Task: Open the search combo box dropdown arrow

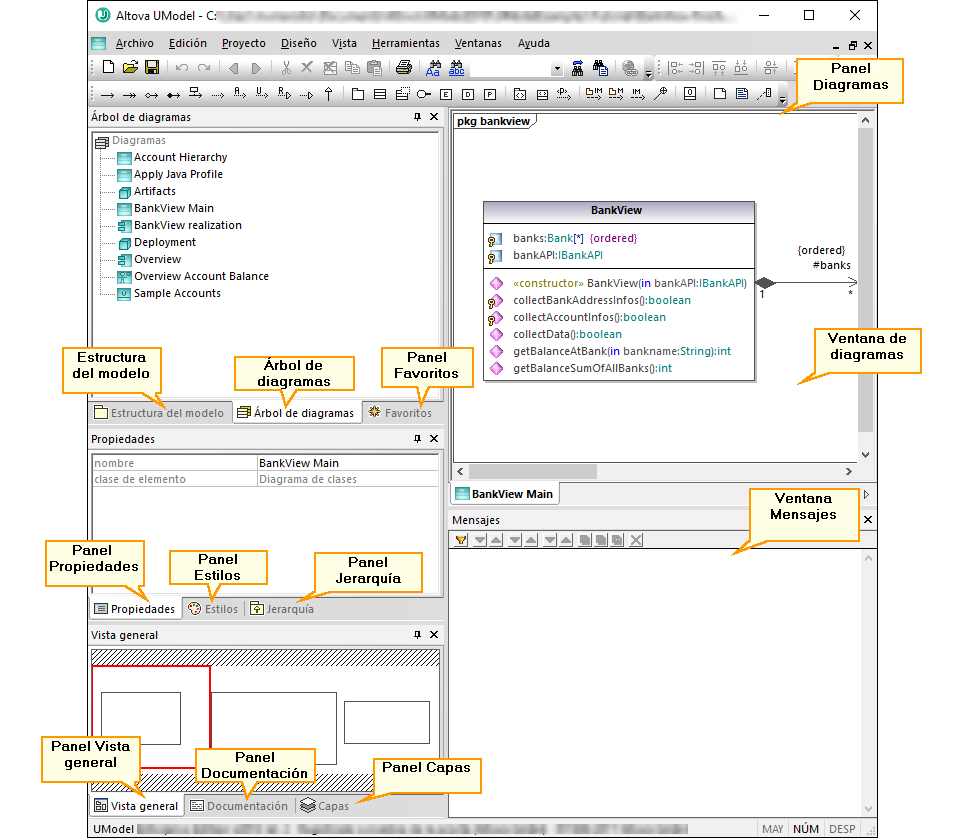Action: pyautogui.click(x=557, y=68)
